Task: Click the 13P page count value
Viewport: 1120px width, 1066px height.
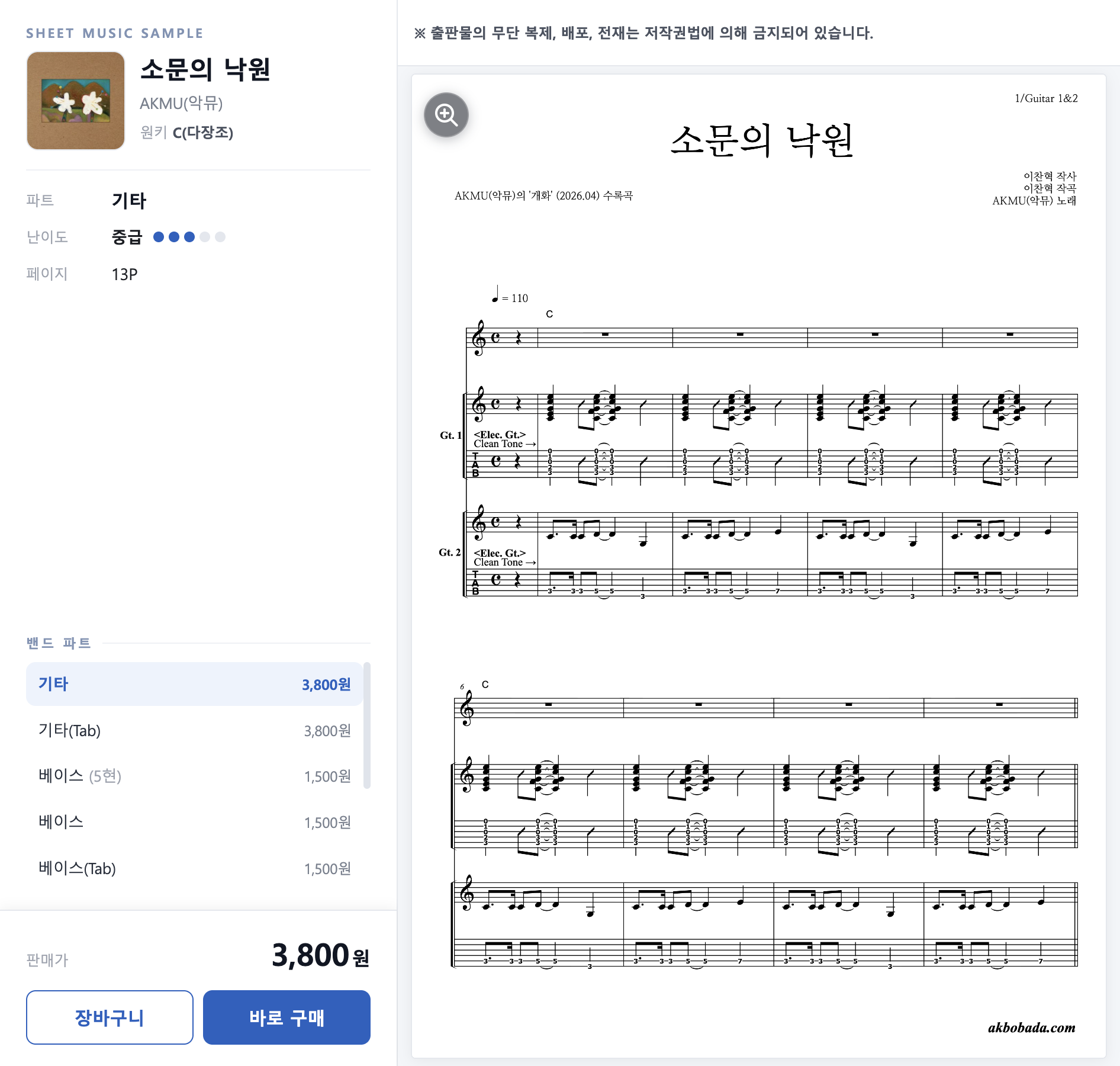Action: (x=124, y=274)
